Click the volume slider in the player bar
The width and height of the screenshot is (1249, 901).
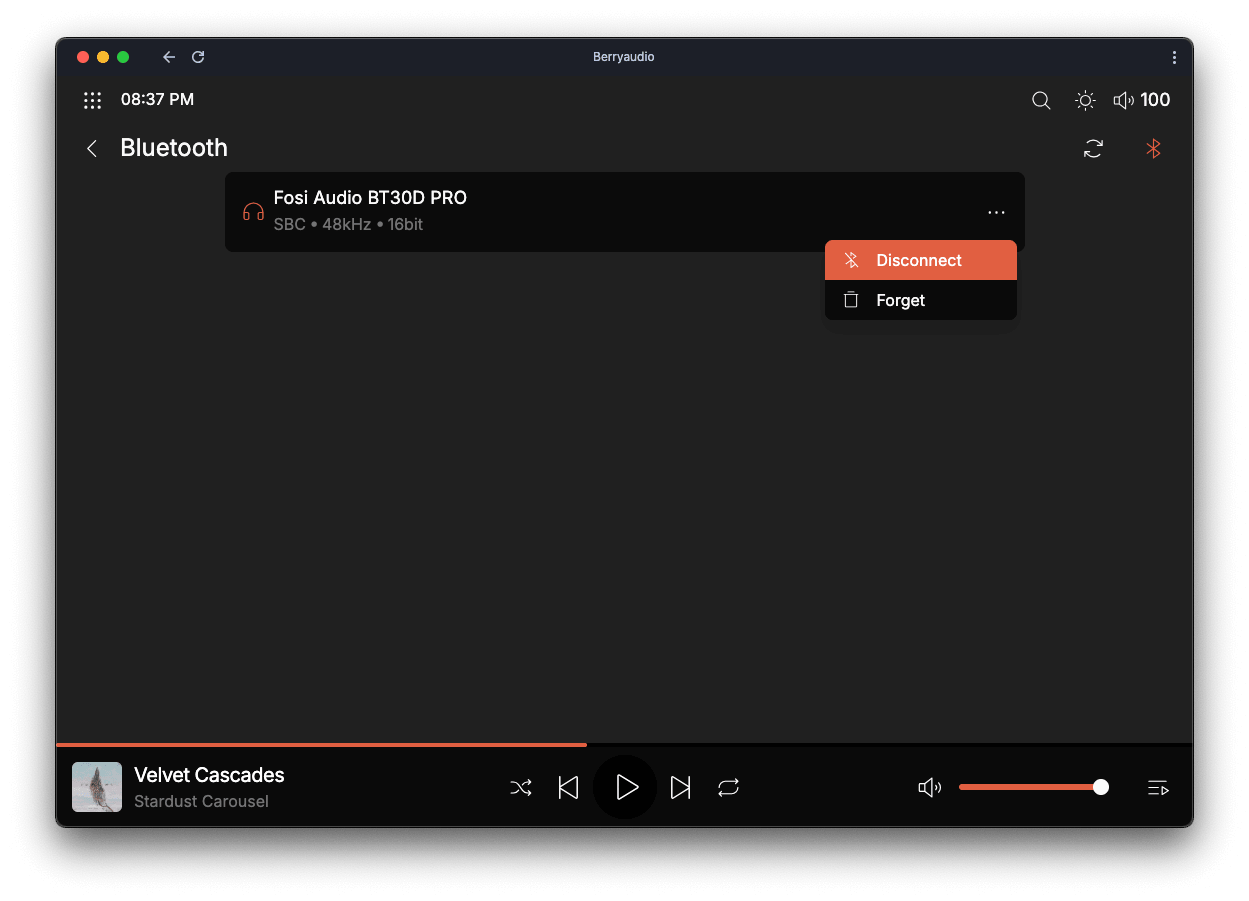point(1030,787)
